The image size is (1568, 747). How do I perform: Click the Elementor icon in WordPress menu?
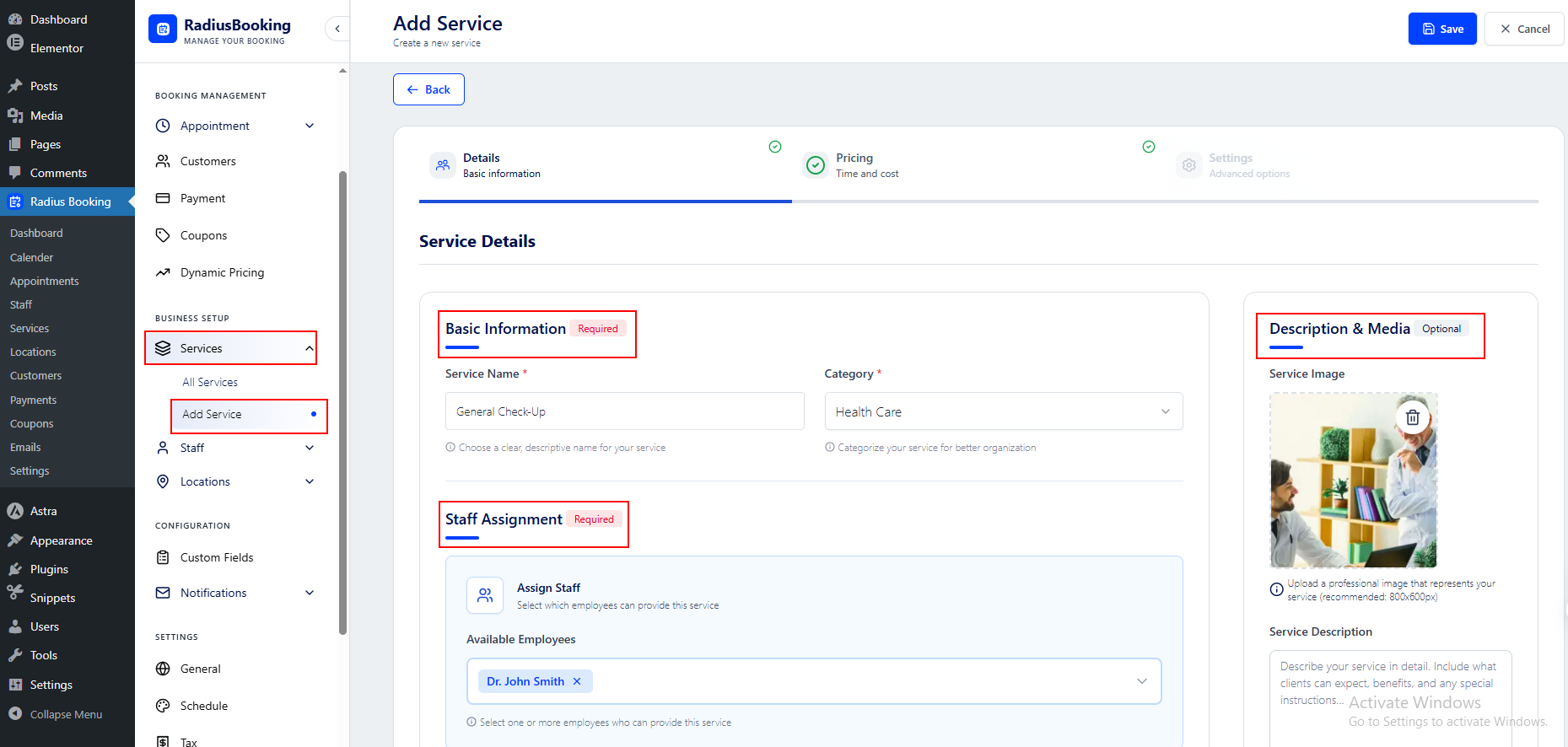click(15, 42)
